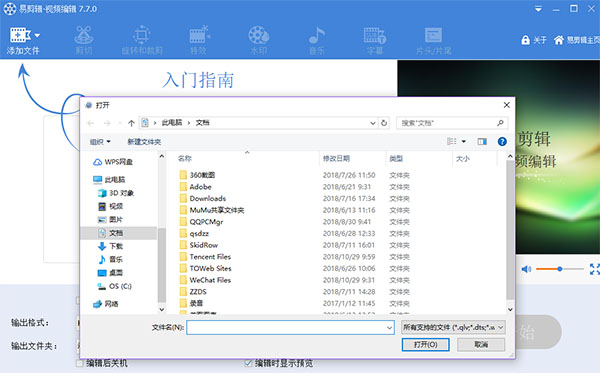Screen dimensions: 600x373
Task: Toggle show preview while editing checkbox
Action: tap(248, 363)
